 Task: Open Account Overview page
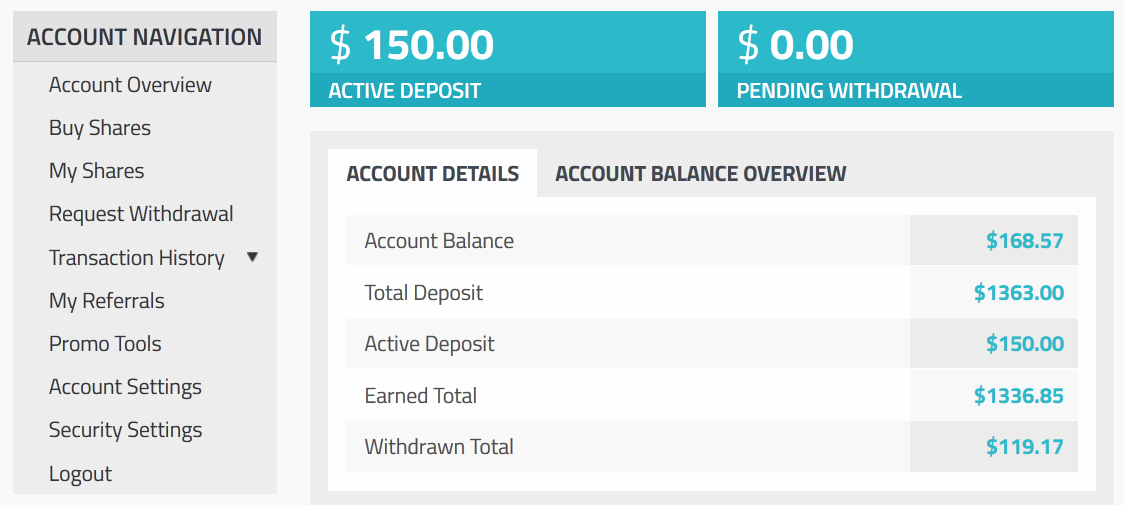click(130, 85)
